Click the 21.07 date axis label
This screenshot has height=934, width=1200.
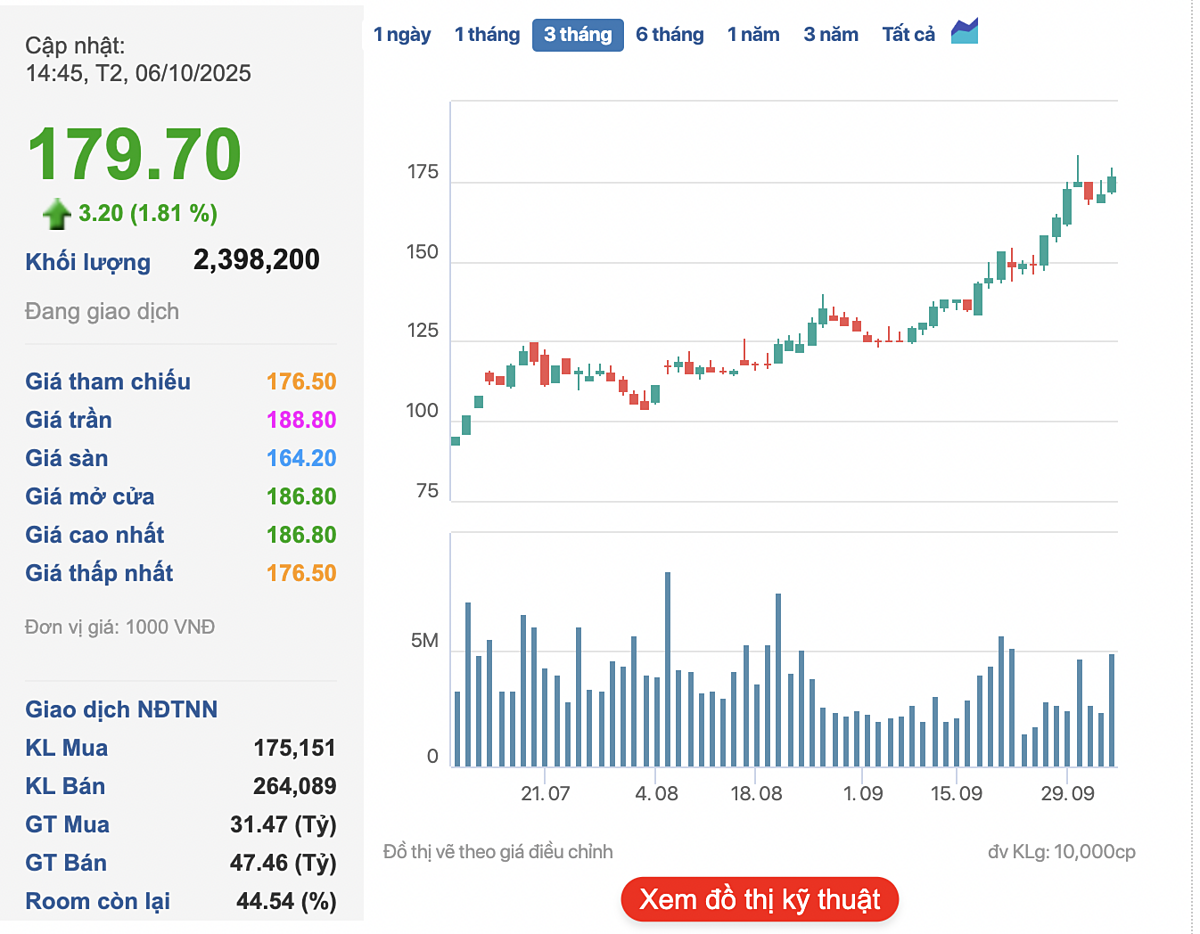(545, 794)
